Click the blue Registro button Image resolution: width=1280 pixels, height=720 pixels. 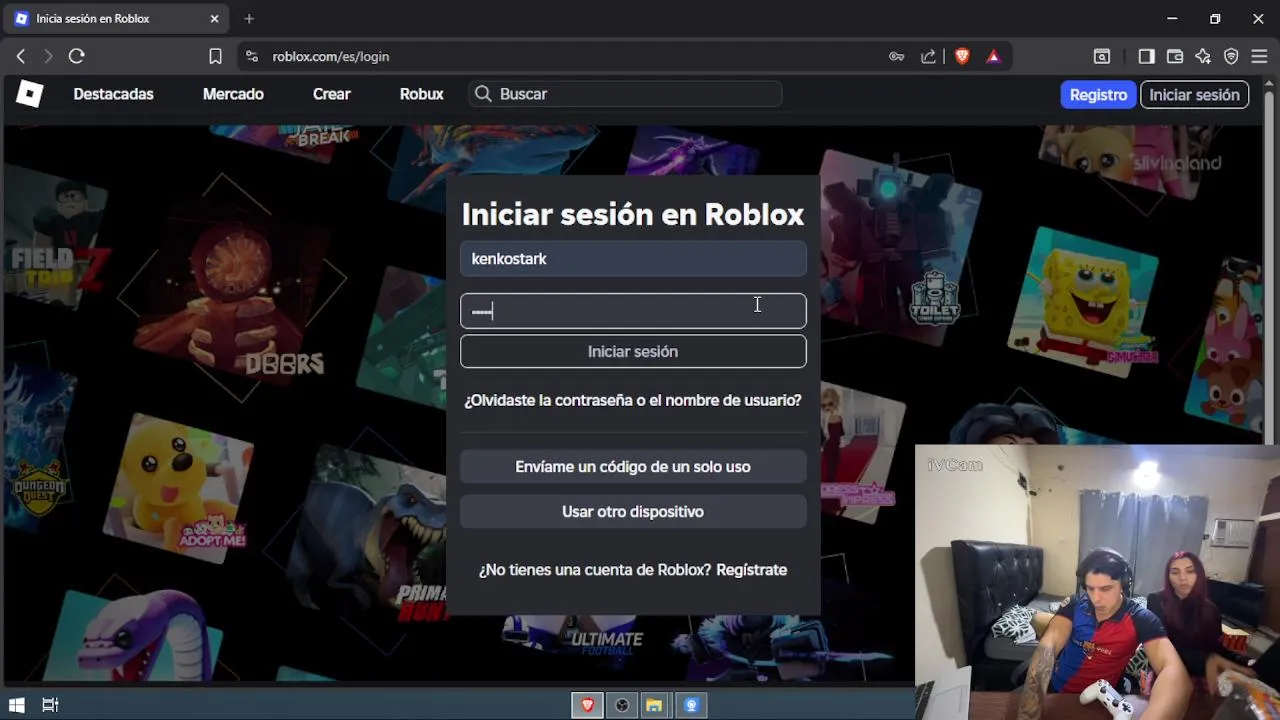click(x=1098, y=95)
